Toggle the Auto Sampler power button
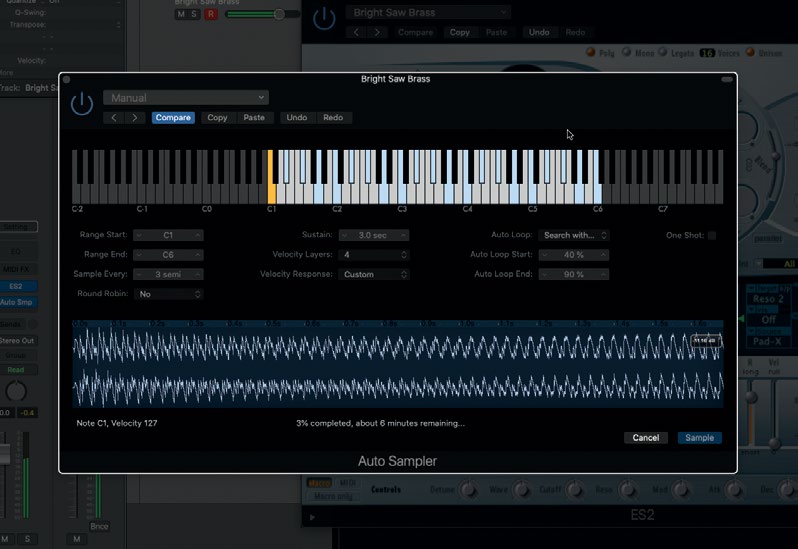The image size is (798, 549). tap(81, 104)
